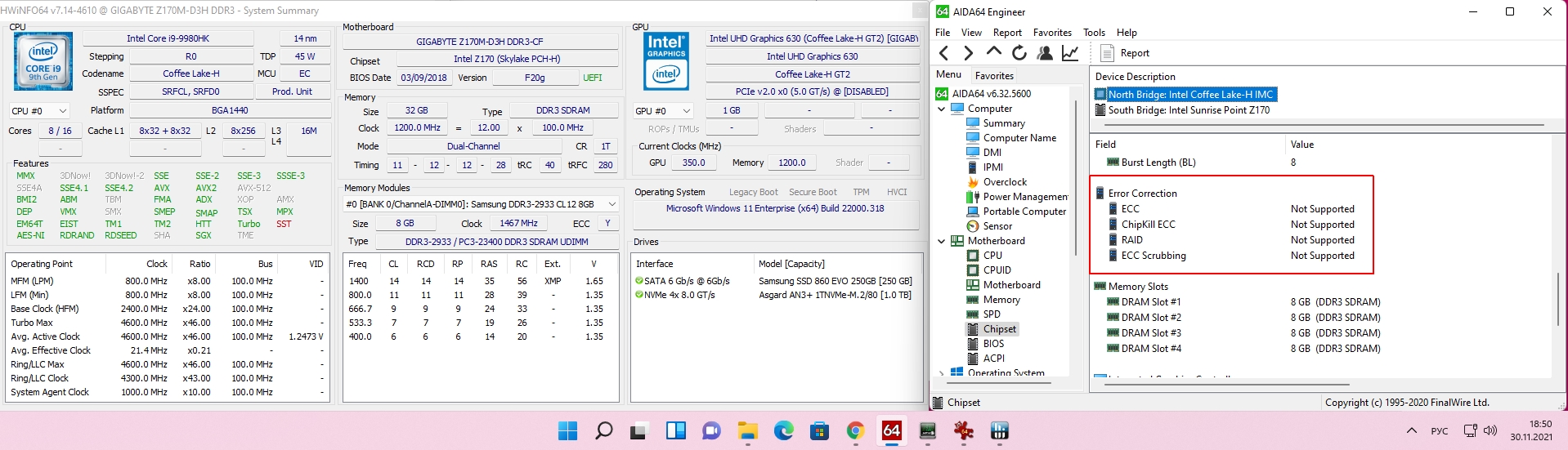Click the GIGABYTE Z170M-D3H DDR3-CF motherboard field

coord(479,42)
